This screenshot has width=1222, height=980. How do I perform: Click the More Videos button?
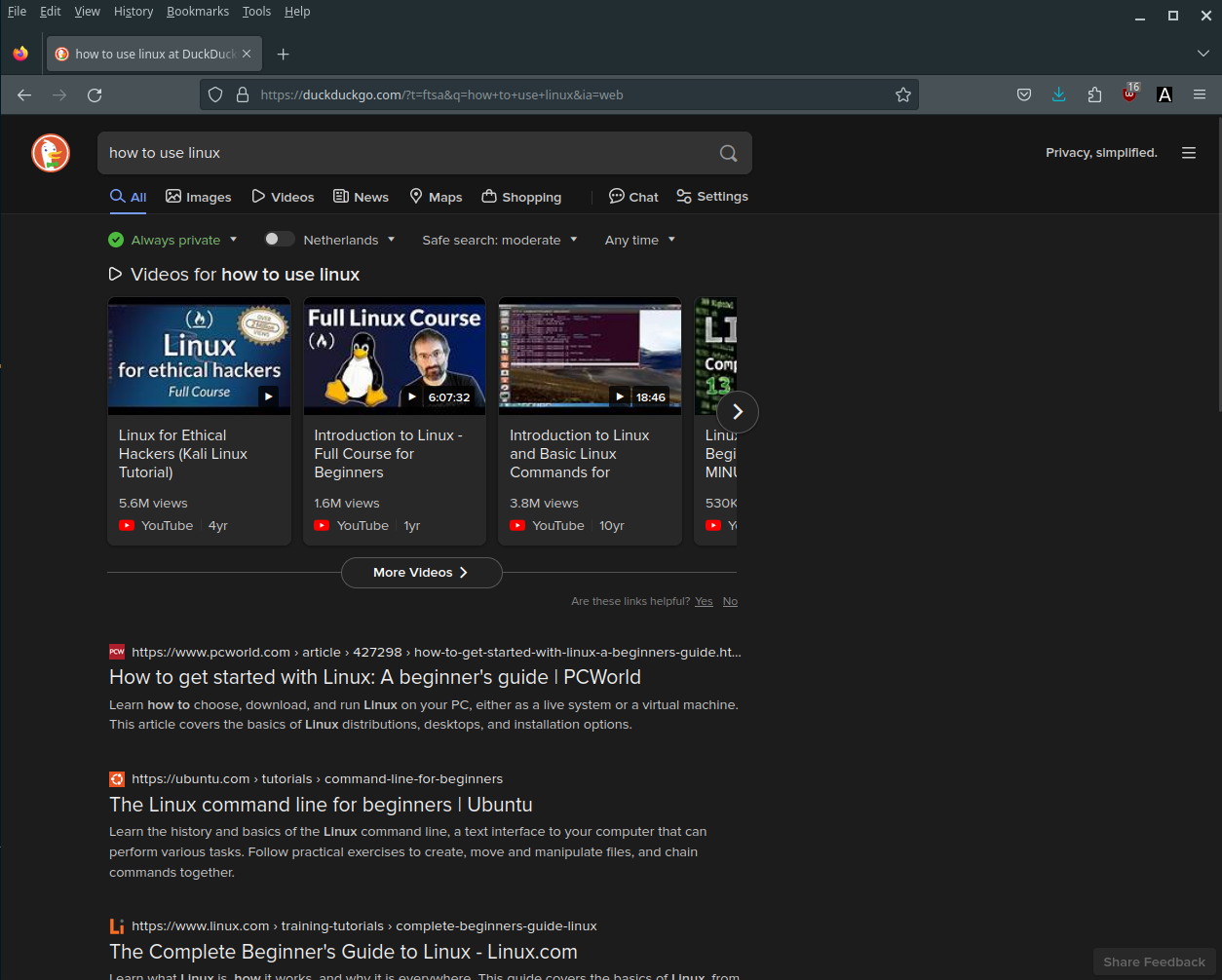[422, 573]
